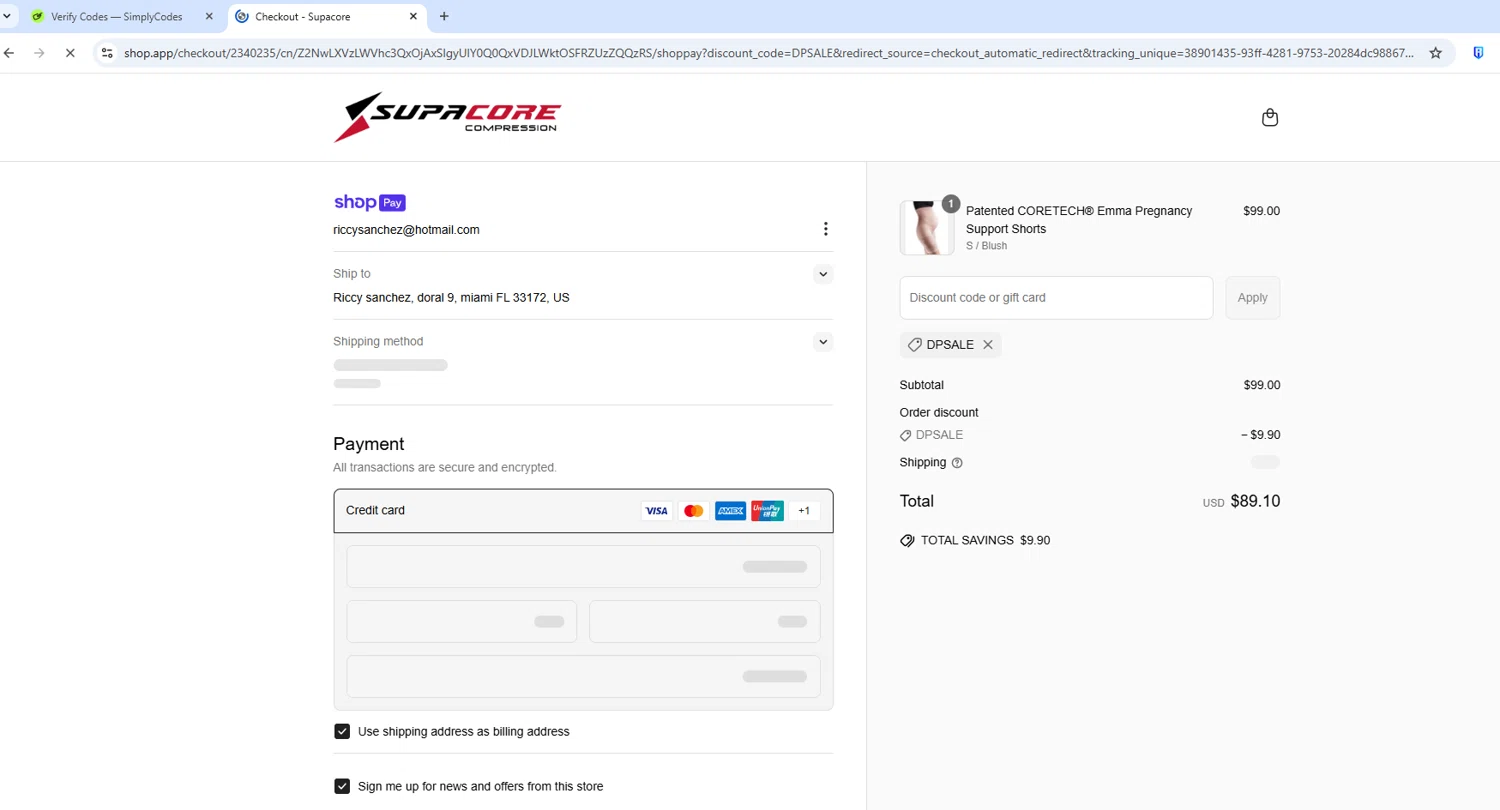Click the shop.app checkout URL address bar
This screenshot has height=810, width=1500.
[x=769, y=53]
